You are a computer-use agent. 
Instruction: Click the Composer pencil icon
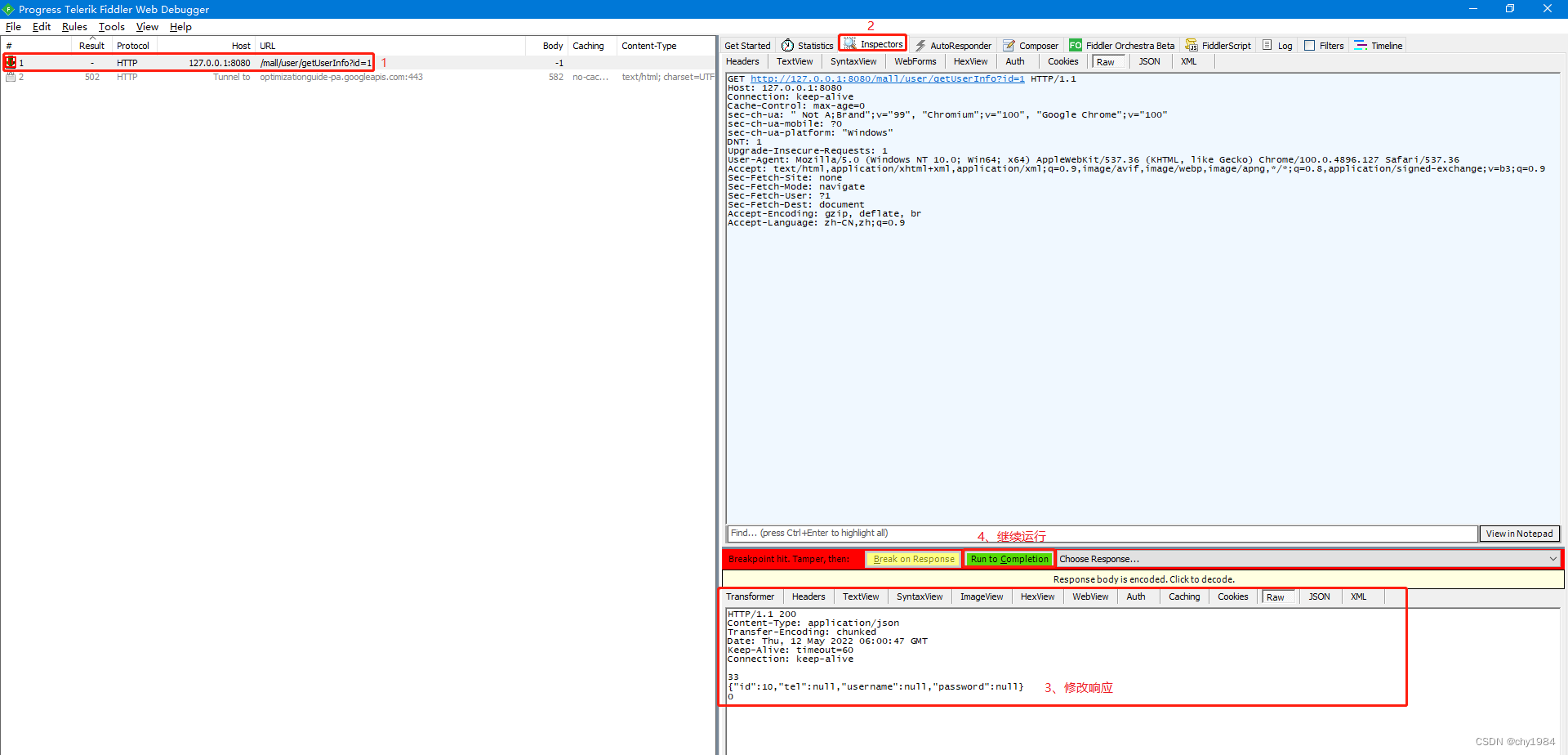(1009, 46)
